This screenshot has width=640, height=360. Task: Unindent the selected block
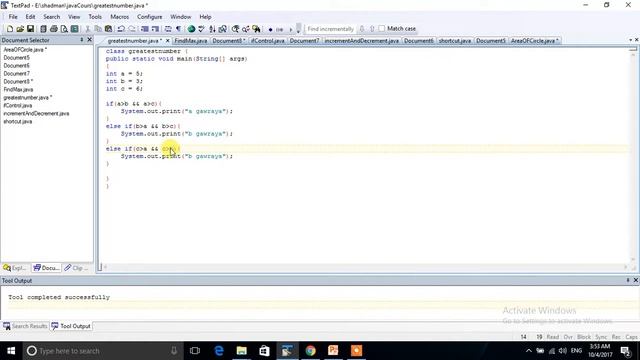(155, 29)
